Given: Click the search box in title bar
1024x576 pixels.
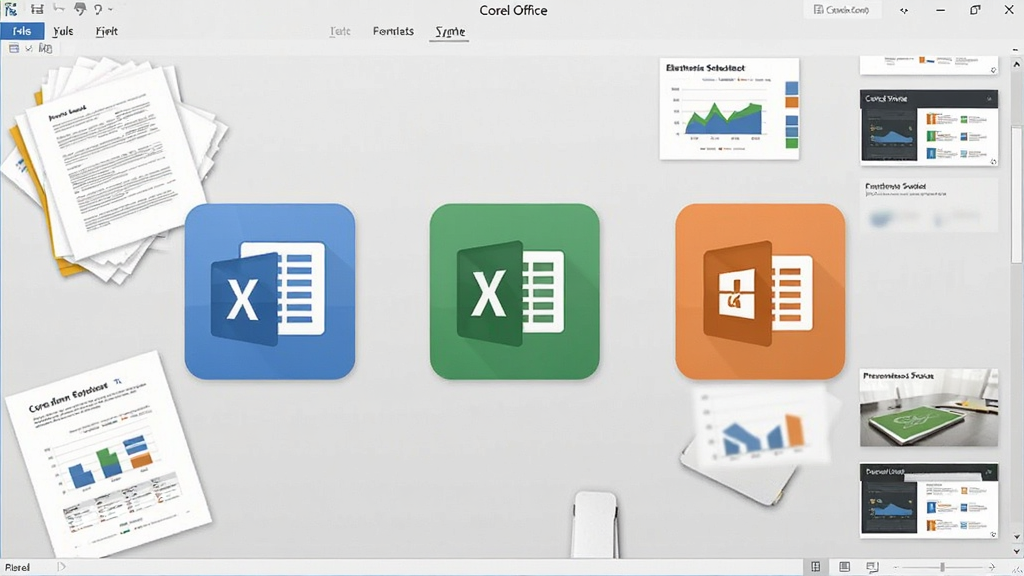Looking at the screenshot, I should click(842, 10).
